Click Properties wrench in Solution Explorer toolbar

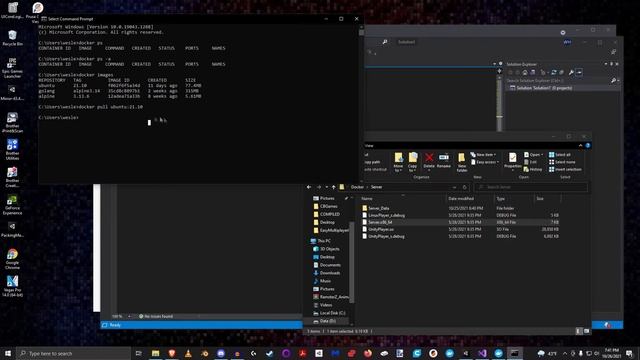571,72
